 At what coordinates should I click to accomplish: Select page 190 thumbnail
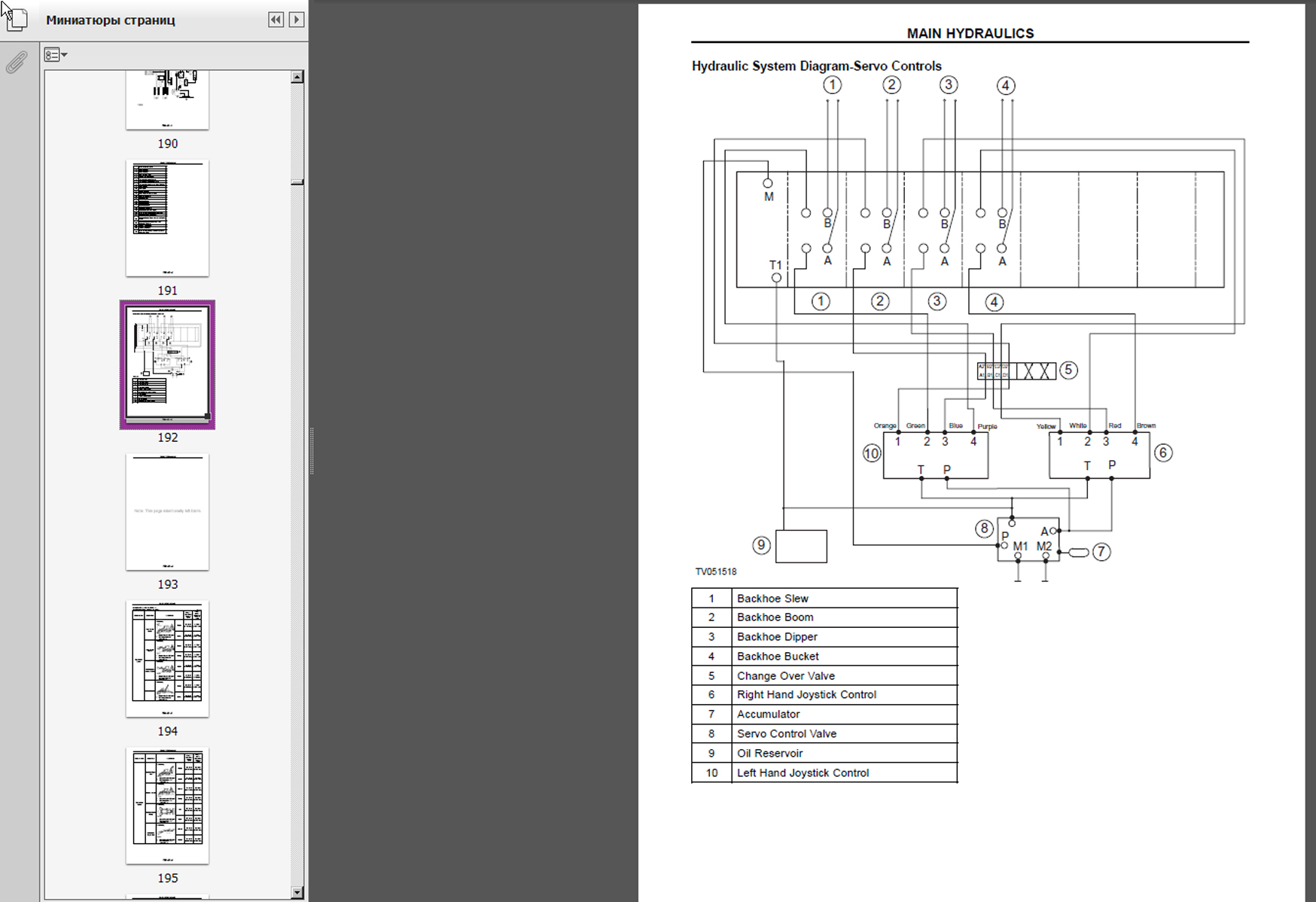[x=167, y=100]
